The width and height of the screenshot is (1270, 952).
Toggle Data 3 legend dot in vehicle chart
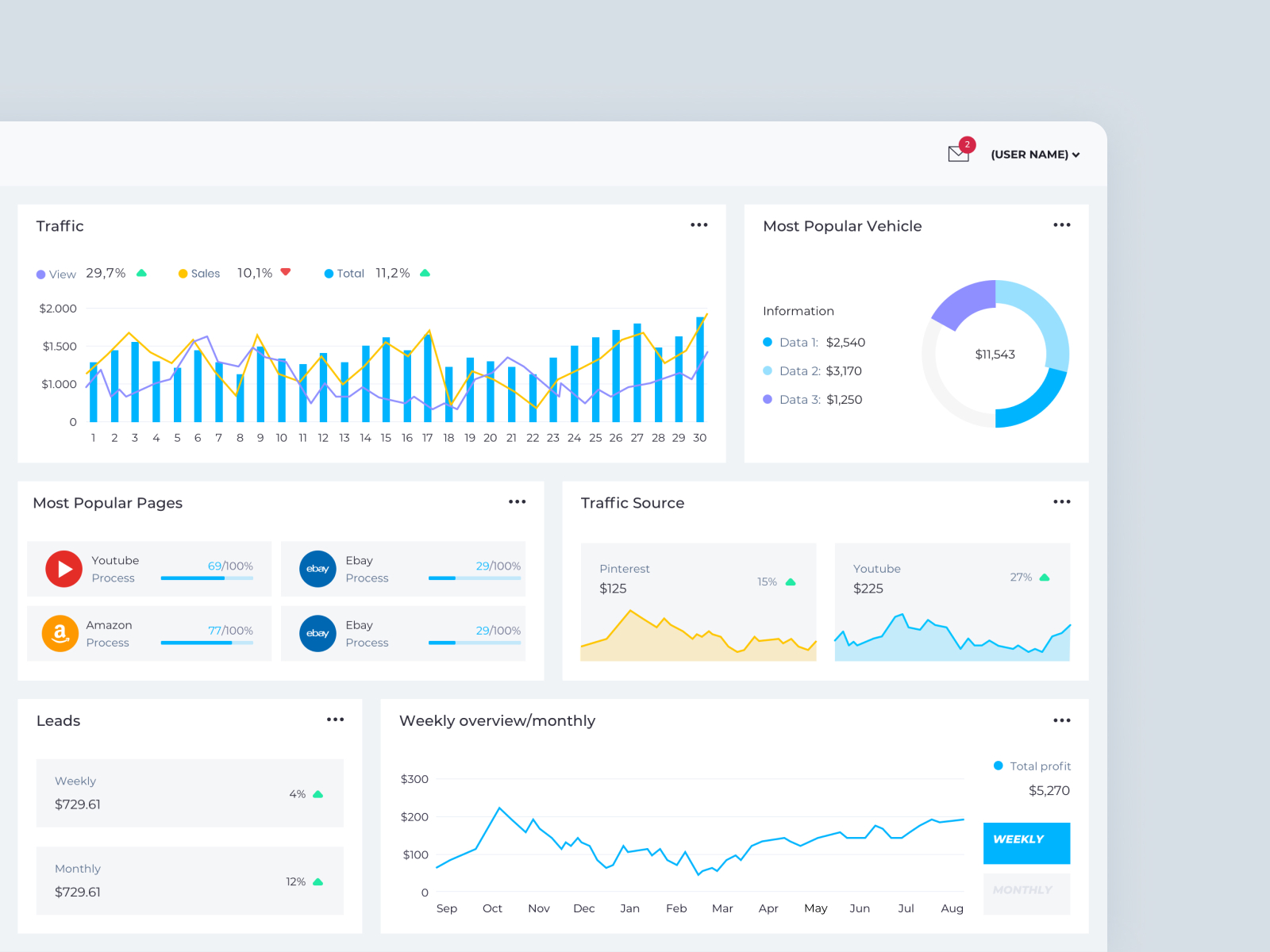[768, 399]
